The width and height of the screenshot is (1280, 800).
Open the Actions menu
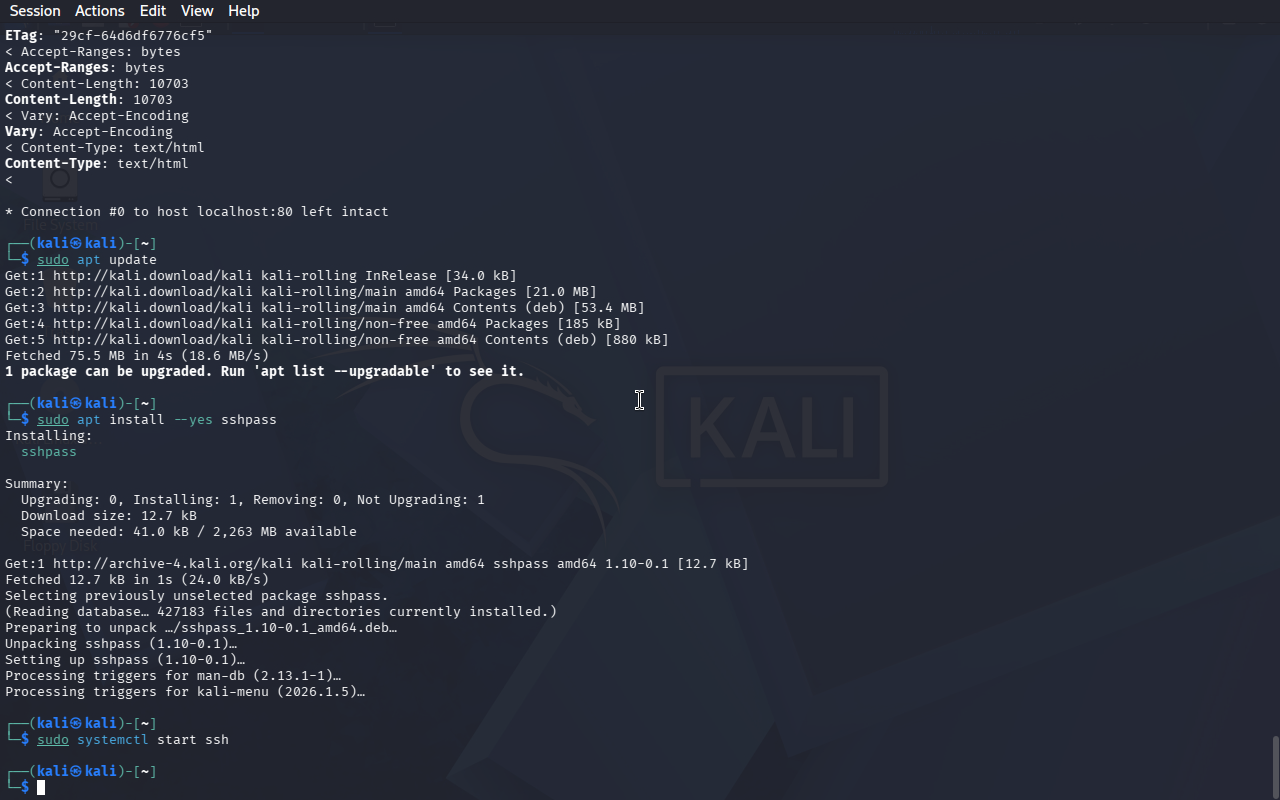[x=100, y=11]
